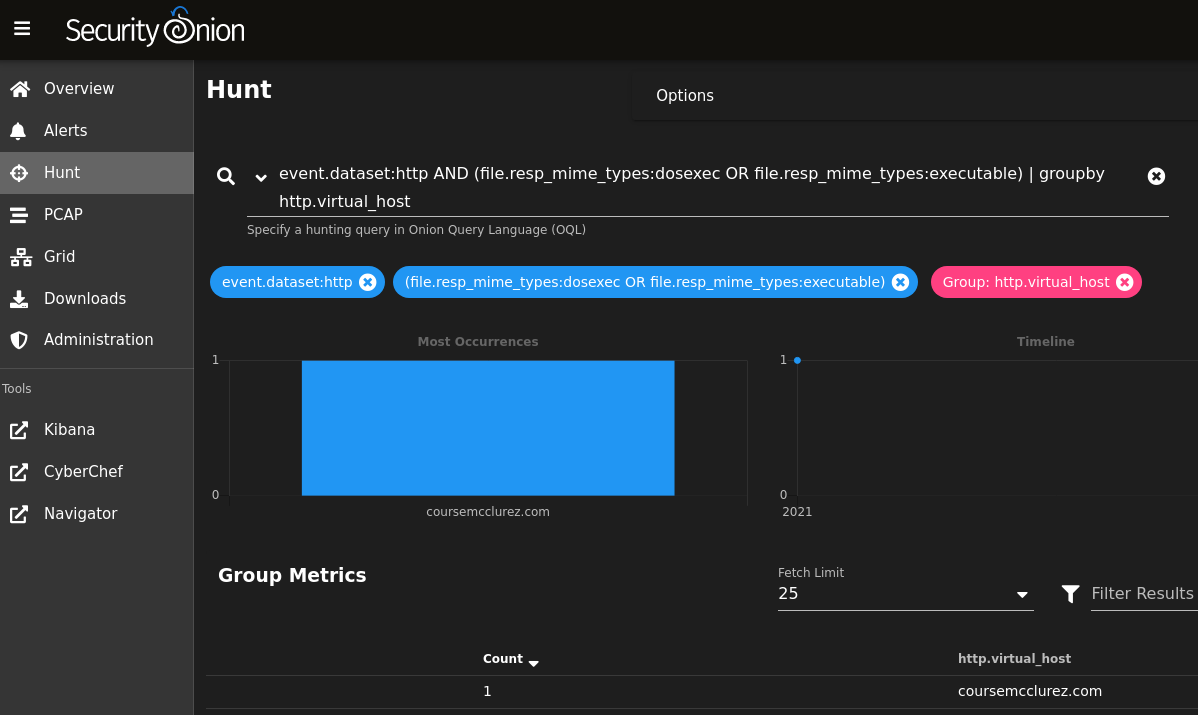Open the PCAP menu item

tap(96, 215)
